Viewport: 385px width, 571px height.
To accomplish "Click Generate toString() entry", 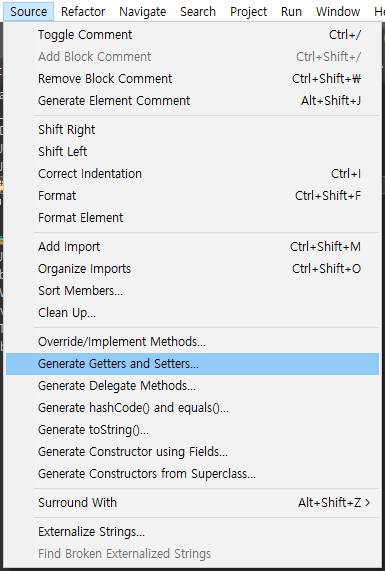I will click(192, 430).
